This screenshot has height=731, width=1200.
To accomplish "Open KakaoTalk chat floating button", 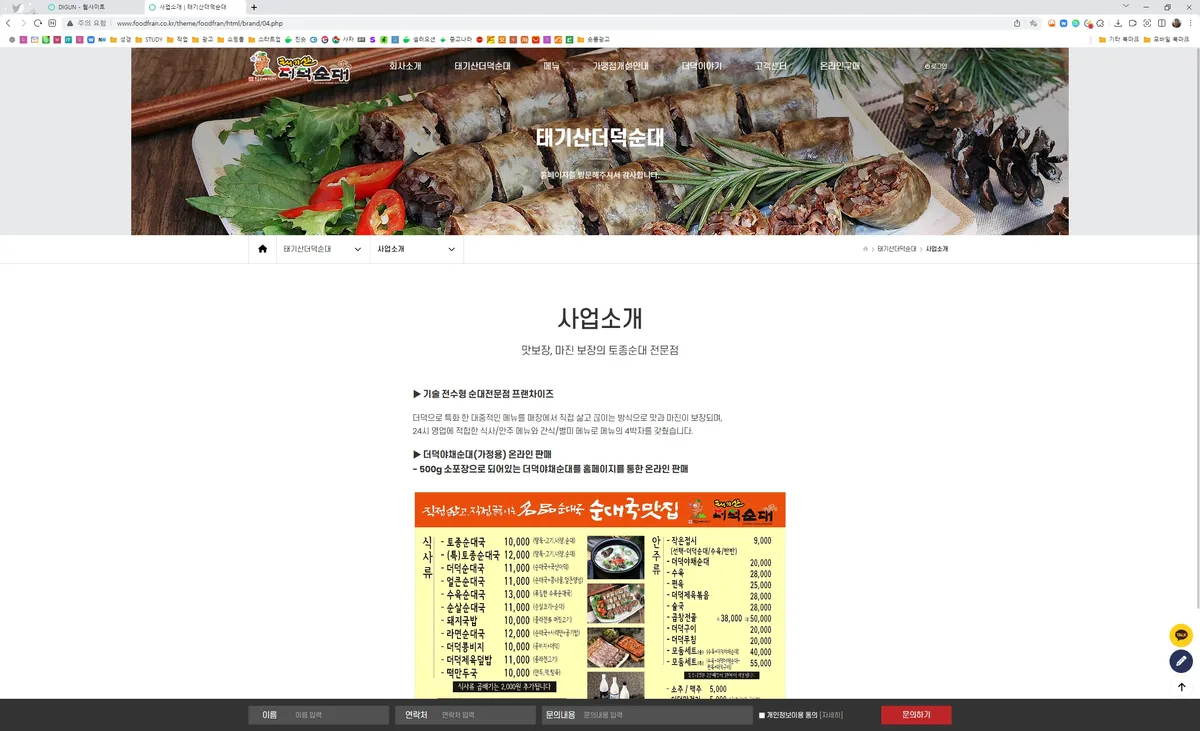I will click(x=1181, y=635).
